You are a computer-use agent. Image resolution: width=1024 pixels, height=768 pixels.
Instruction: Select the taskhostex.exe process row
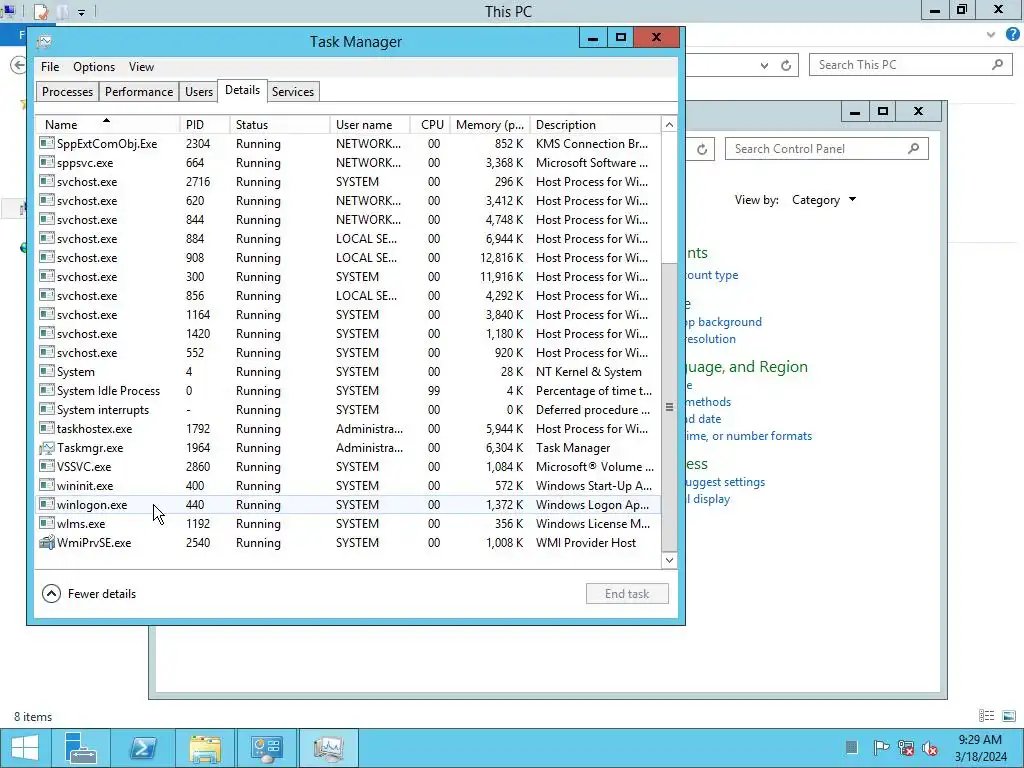pyautogui.click(x=348, y=429)
